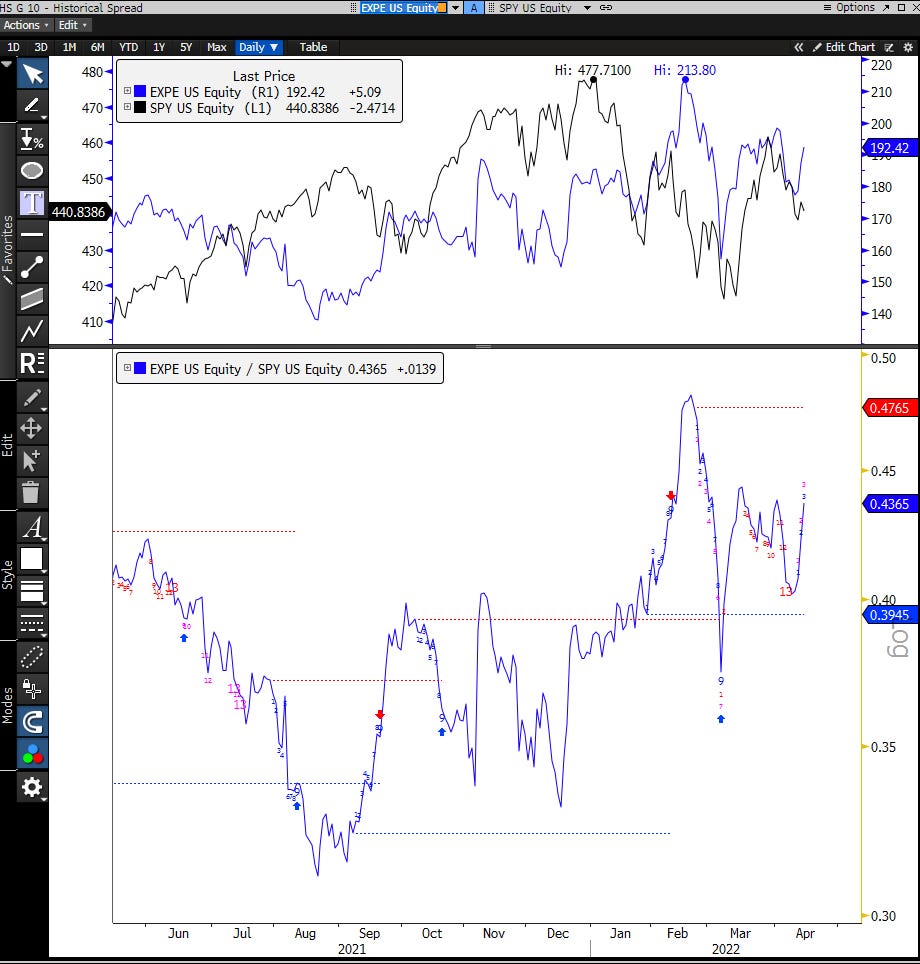Image resolution: width=920 pixels, height=964 pixels.
Task: Open the font style A tool
Action: tap(32, 527)
